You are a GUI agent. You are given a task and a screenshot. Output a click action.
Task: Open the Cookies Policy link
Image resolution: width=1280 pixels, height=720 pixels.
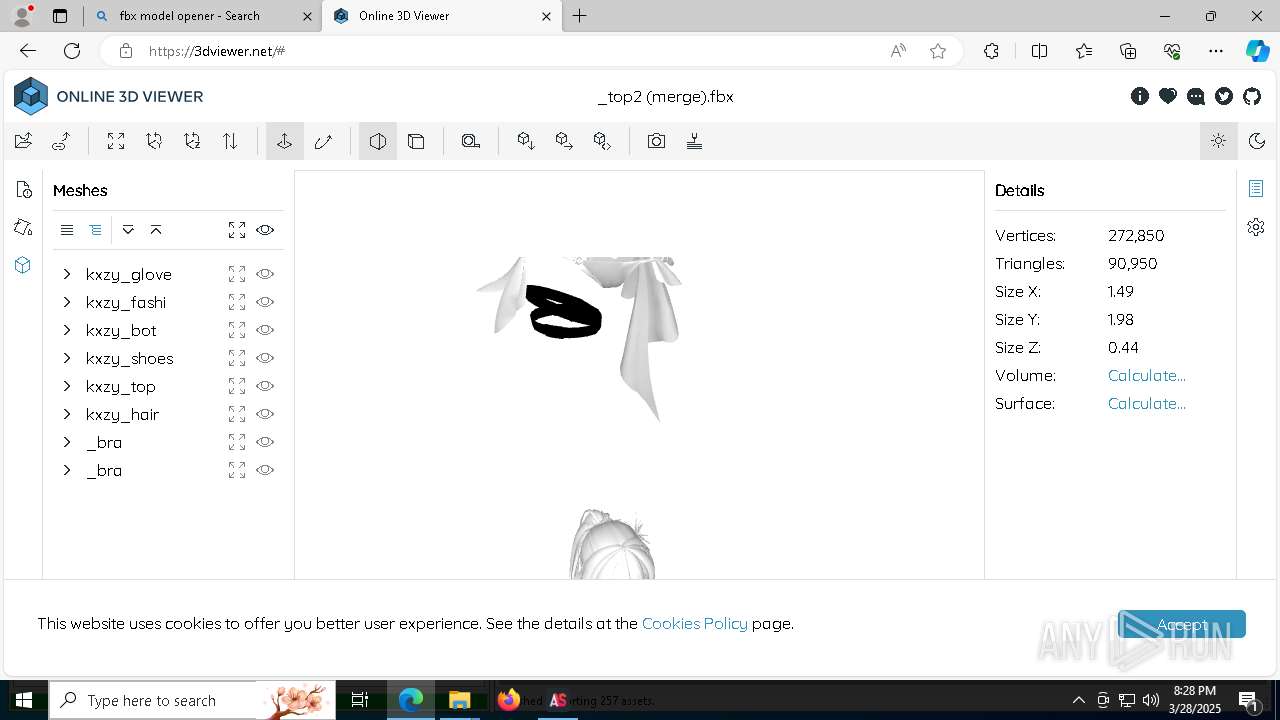[694, 623]
